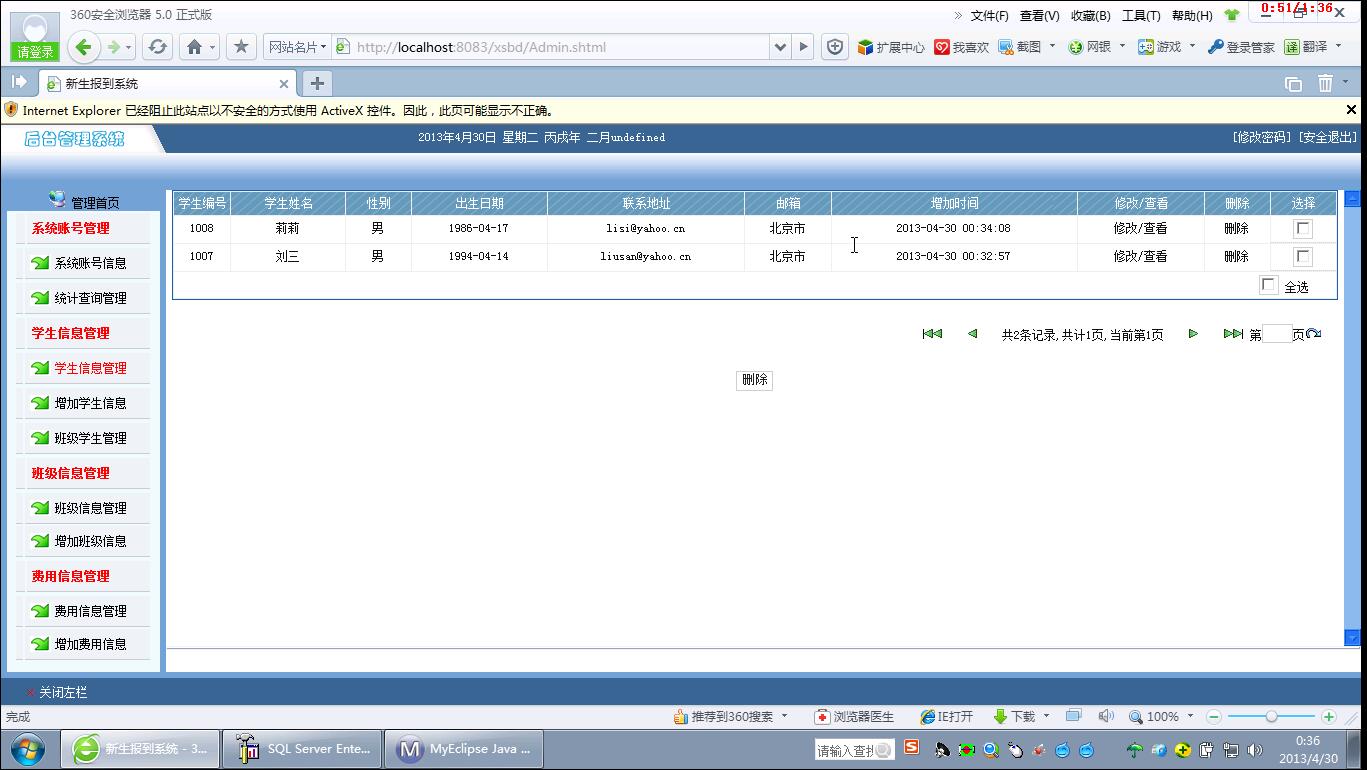Tick the 全选 select-all checkbox
Viewport: 1367px width, 770px height.
coord(1269,285)
